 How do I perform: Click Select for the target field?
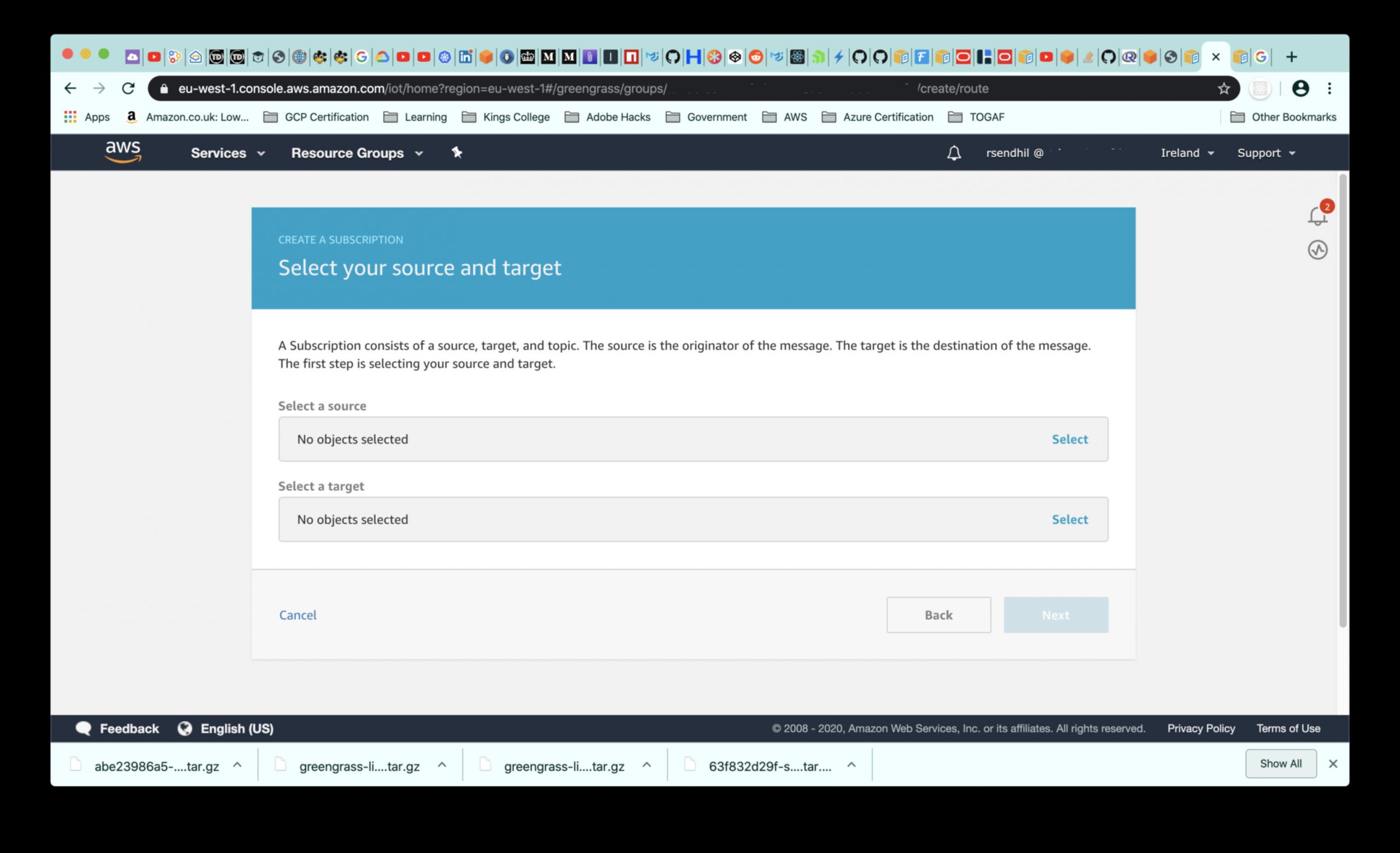point(1069,519)
